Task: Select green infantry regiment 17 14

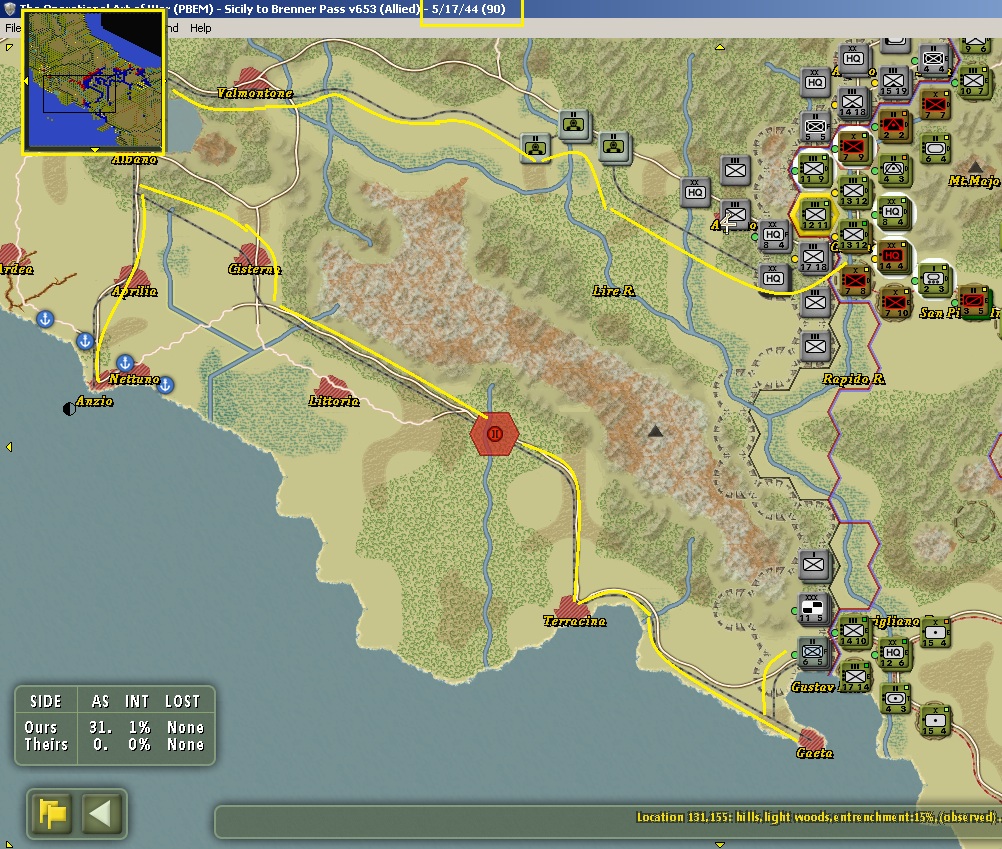Action: (x=855, y=677)
